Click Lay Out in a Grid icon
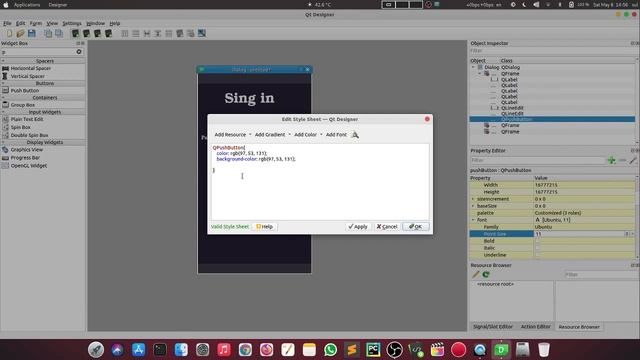 (169, 33)
